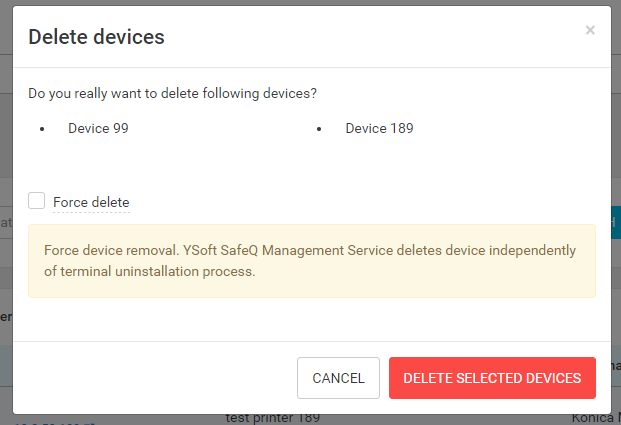This screenshot has width=621, height=425.
Task: Close the Delete devices dialog with X
Action: pyautogui.click(x=590, y=30)
